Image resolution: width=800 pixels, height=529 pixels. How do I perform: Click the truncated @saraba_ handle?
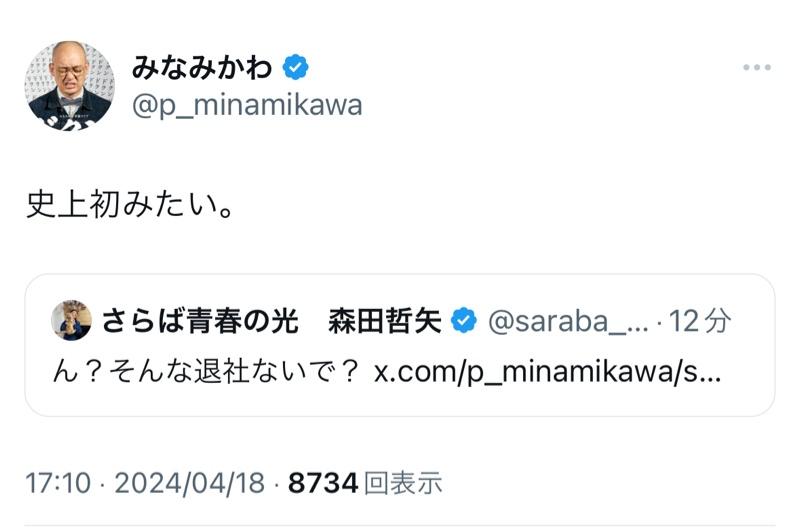pyautogui.click(x=568, y=321)
